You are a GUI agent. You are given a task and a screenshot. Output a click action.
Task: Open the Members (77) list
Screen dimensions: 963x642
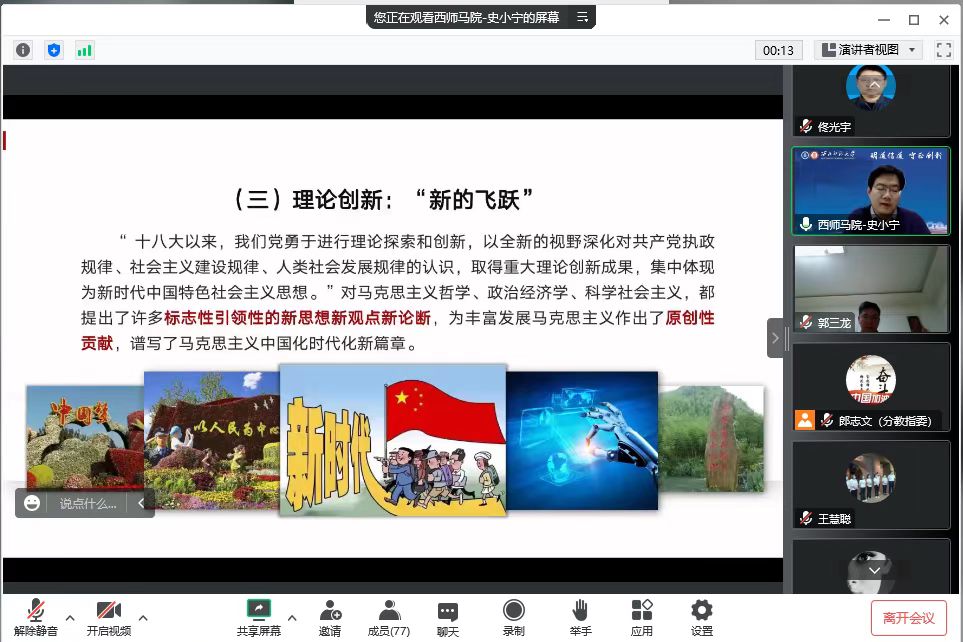[389, 617]
